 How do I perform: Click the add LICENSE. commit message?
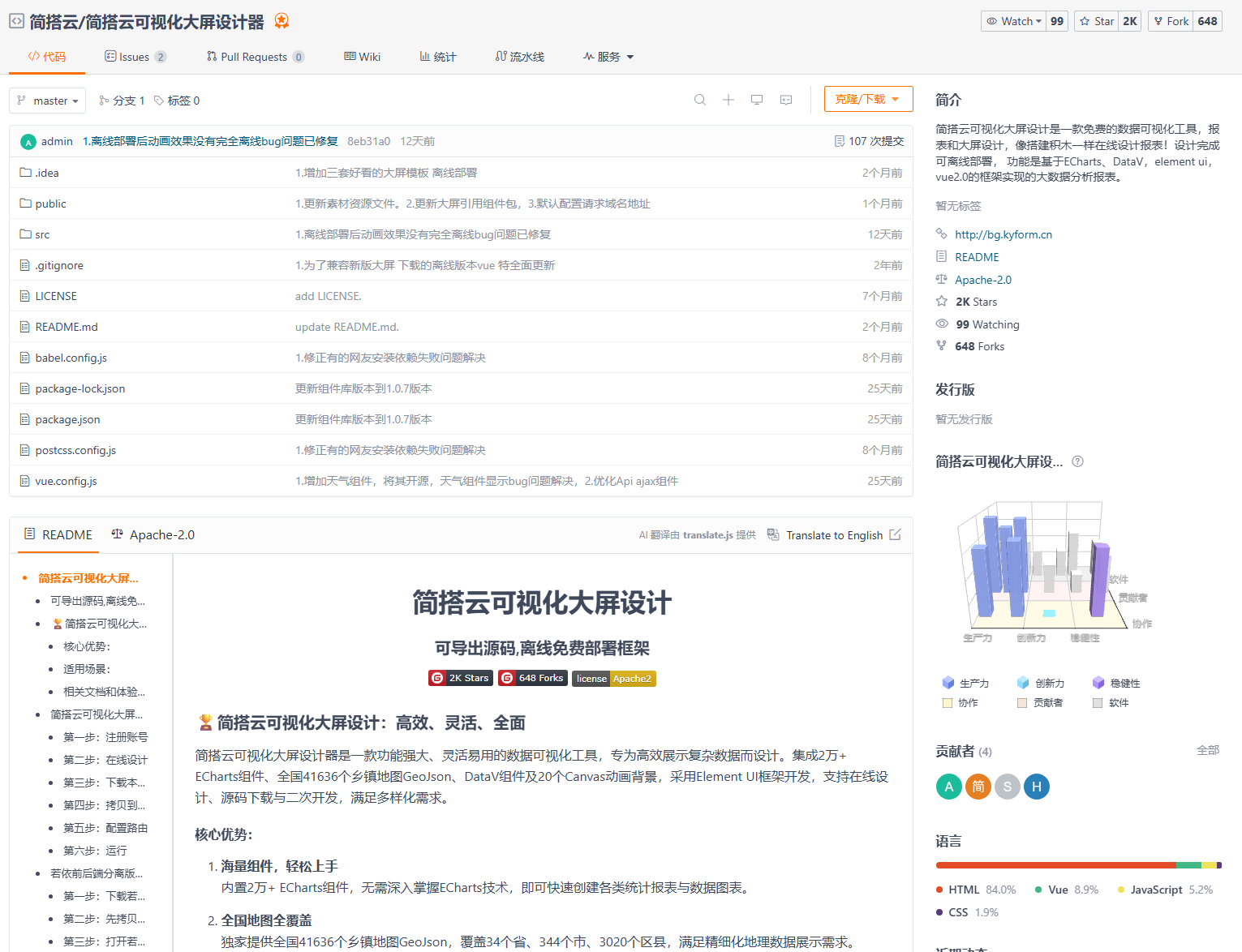click(329, 296)
